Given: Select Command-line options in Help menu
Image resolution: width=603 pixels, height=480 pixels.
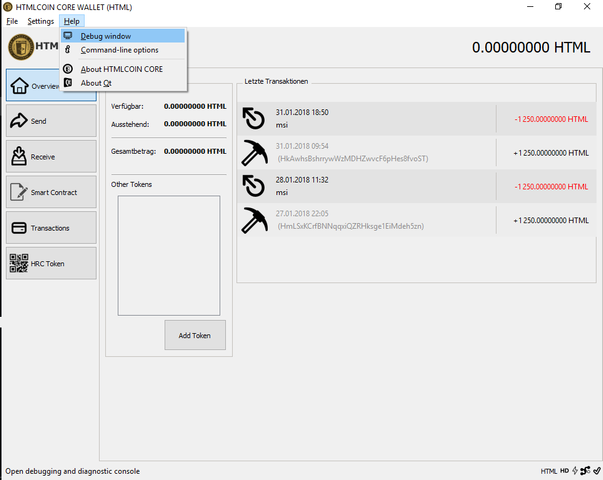Looking at the screenshot, I should (x=123, y=50).
